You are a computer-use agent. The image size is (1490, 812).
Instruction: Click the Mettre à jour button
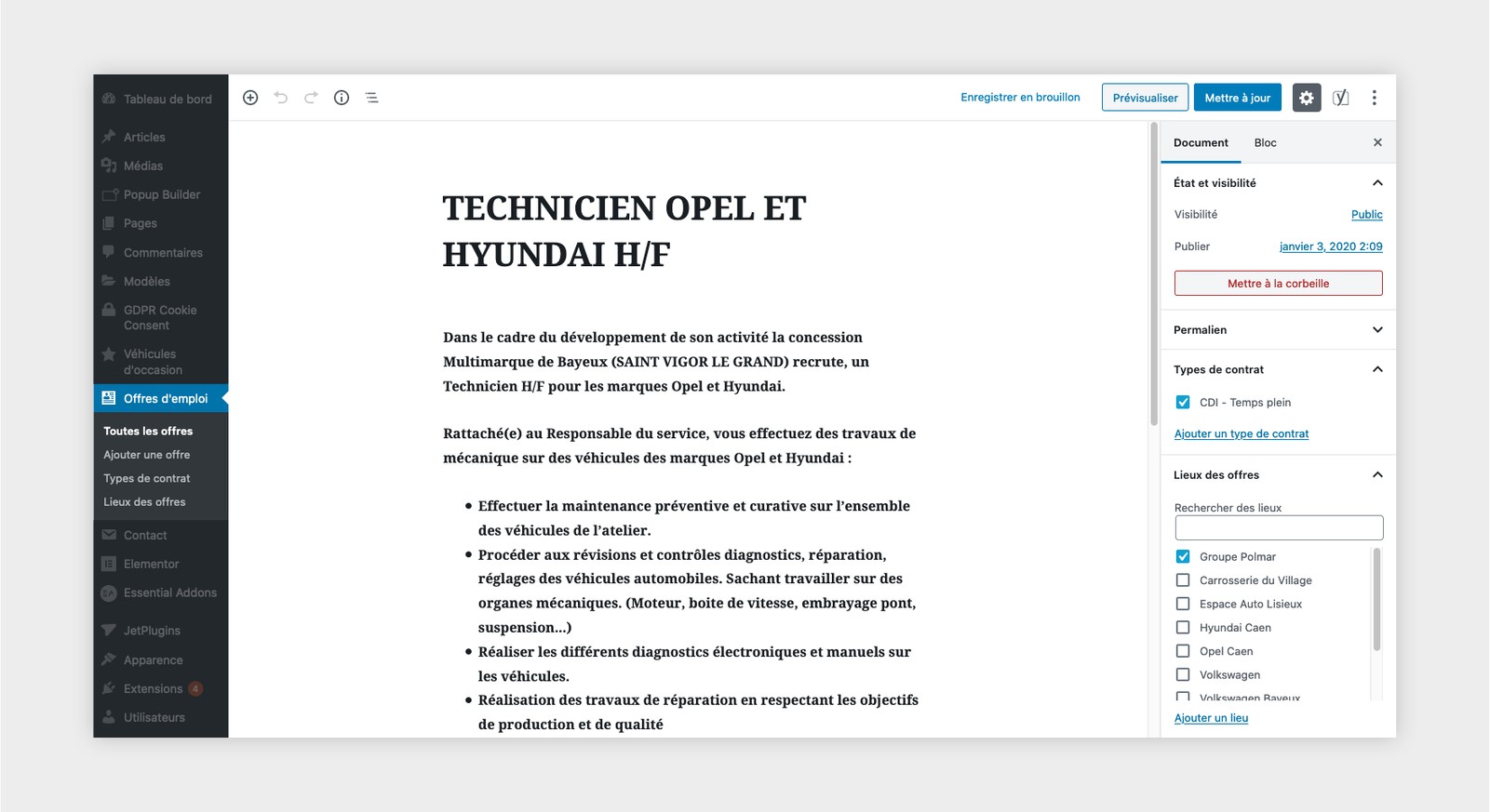point(1237,98)
